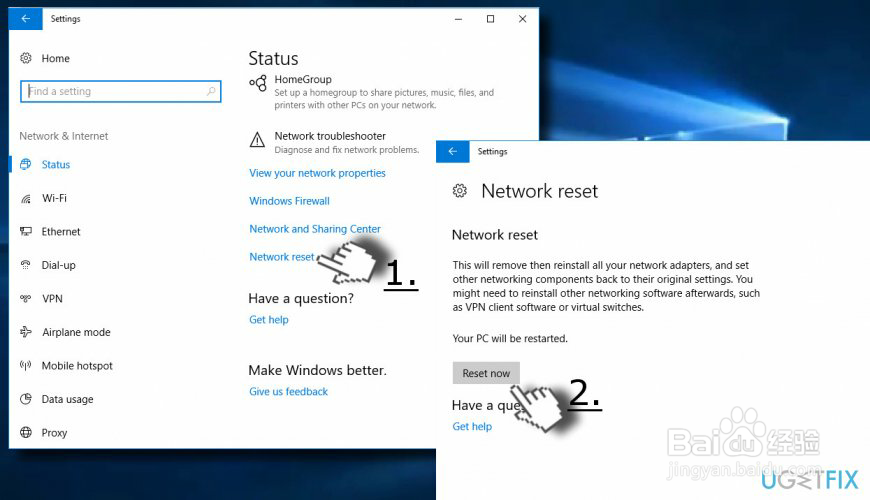The width and height of the screenshot is (870, 500).
Task: Open the HomeGroup setup option
Action: click(x=372, y=92)
